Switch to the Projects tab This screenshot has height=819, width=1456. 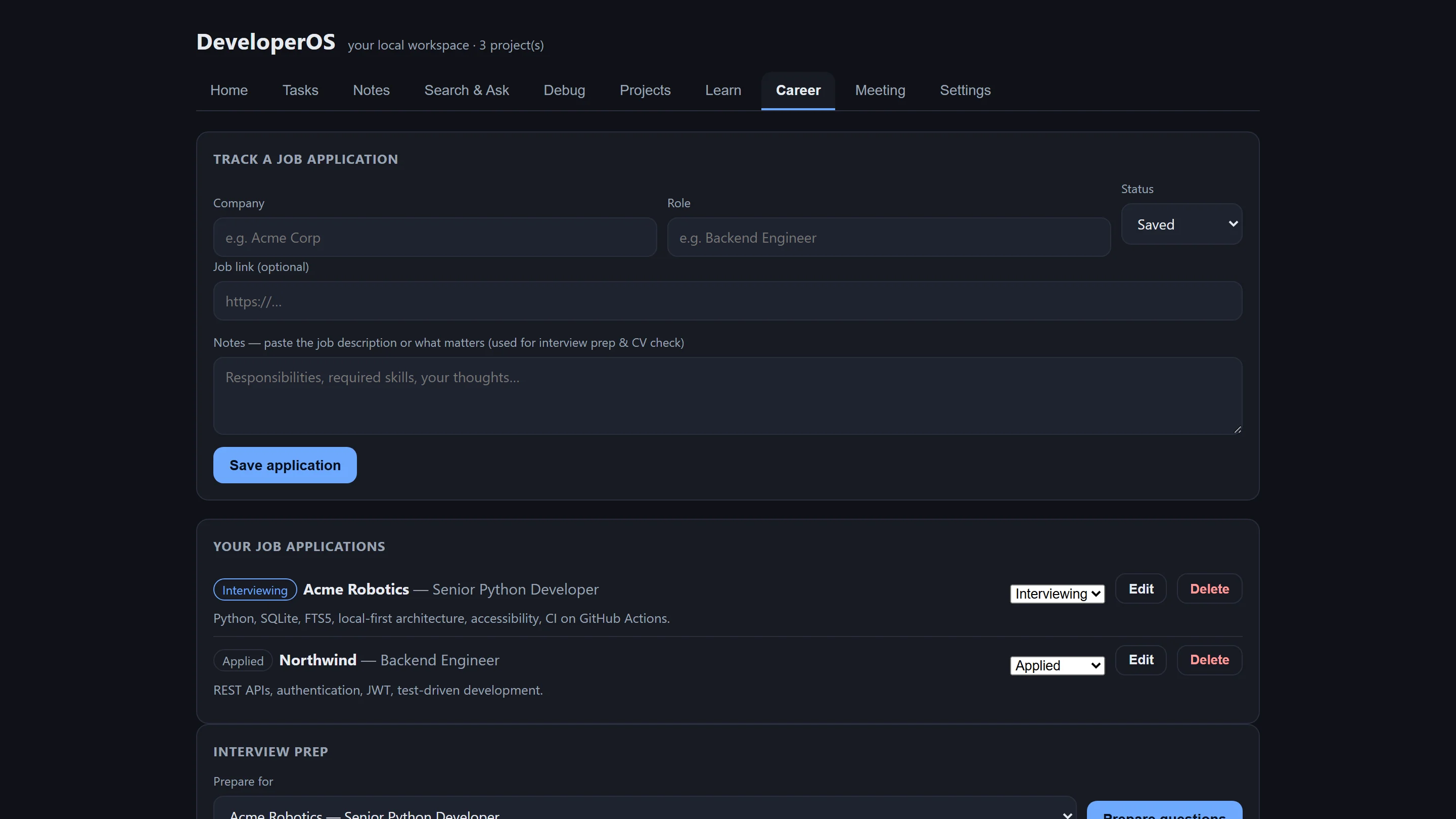pyautogui.click(x=645, y=90)
